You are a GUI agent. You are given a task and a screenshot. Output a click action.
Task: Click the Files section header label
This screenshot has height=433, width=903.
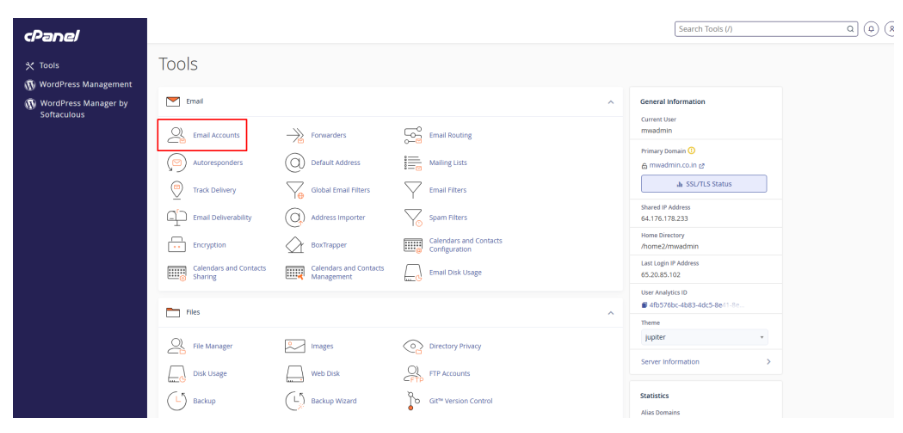click(x=193, y=313)
